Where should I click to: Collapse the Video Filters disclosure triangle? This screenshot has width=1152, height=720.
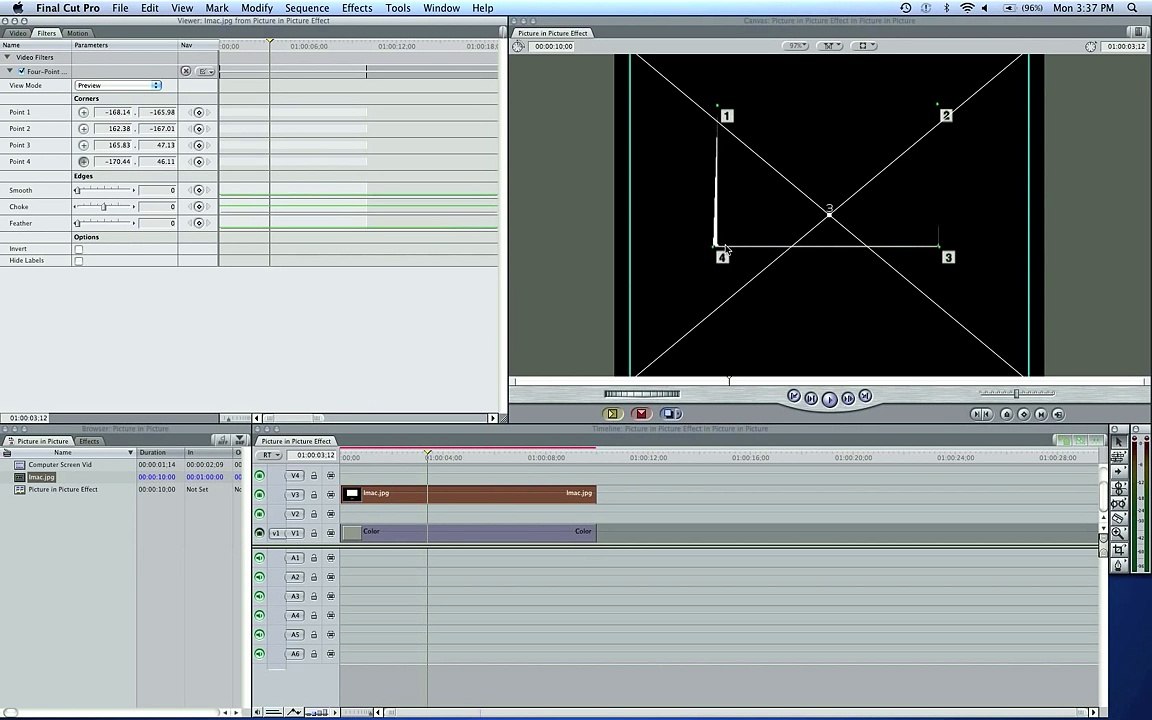point(7,57)
